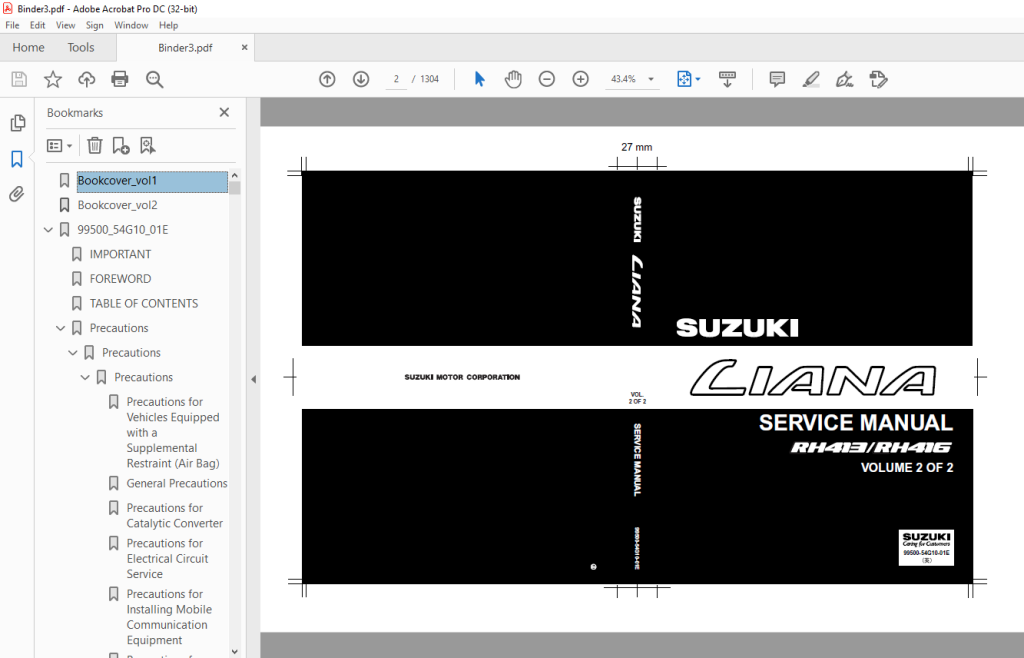Add a sticky note comment

(x=777, y=79)
